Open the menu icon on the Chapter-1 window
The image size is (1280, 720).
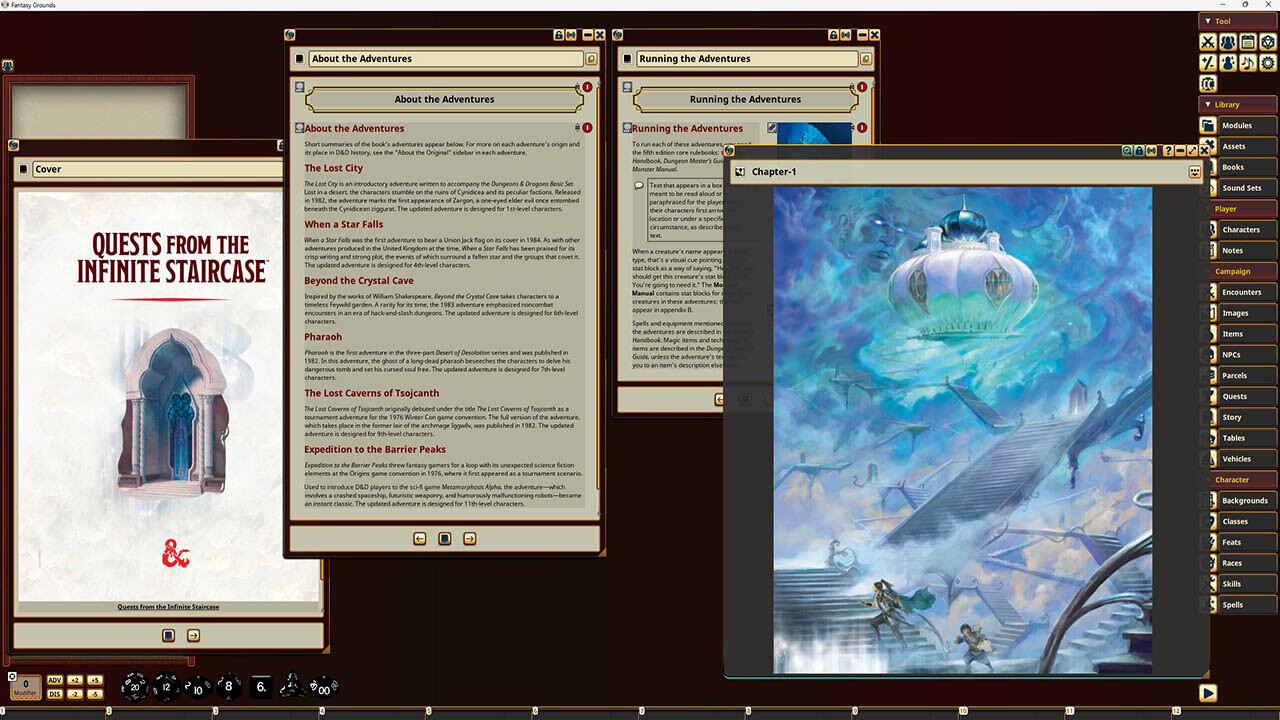pos(1195,171)
